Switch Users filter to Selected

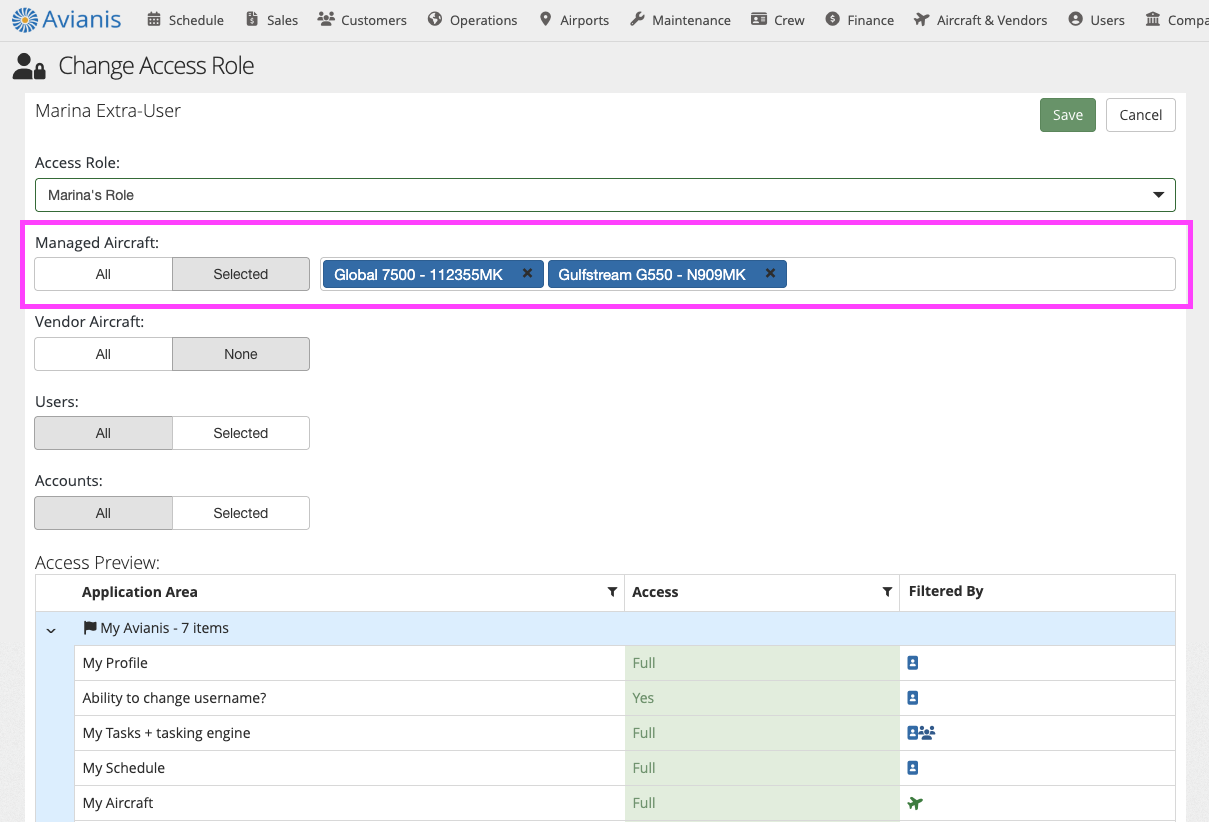[241, 433]
